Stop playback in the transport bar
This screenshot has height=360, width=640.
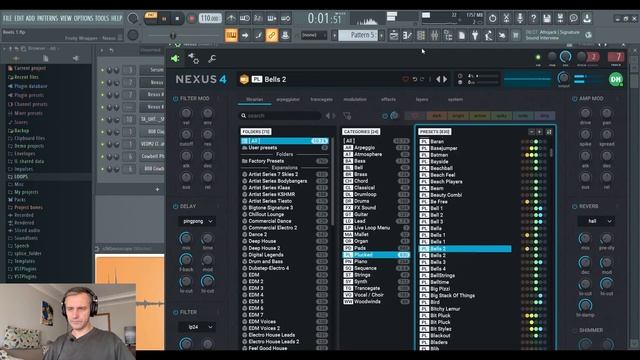[177, 18]
